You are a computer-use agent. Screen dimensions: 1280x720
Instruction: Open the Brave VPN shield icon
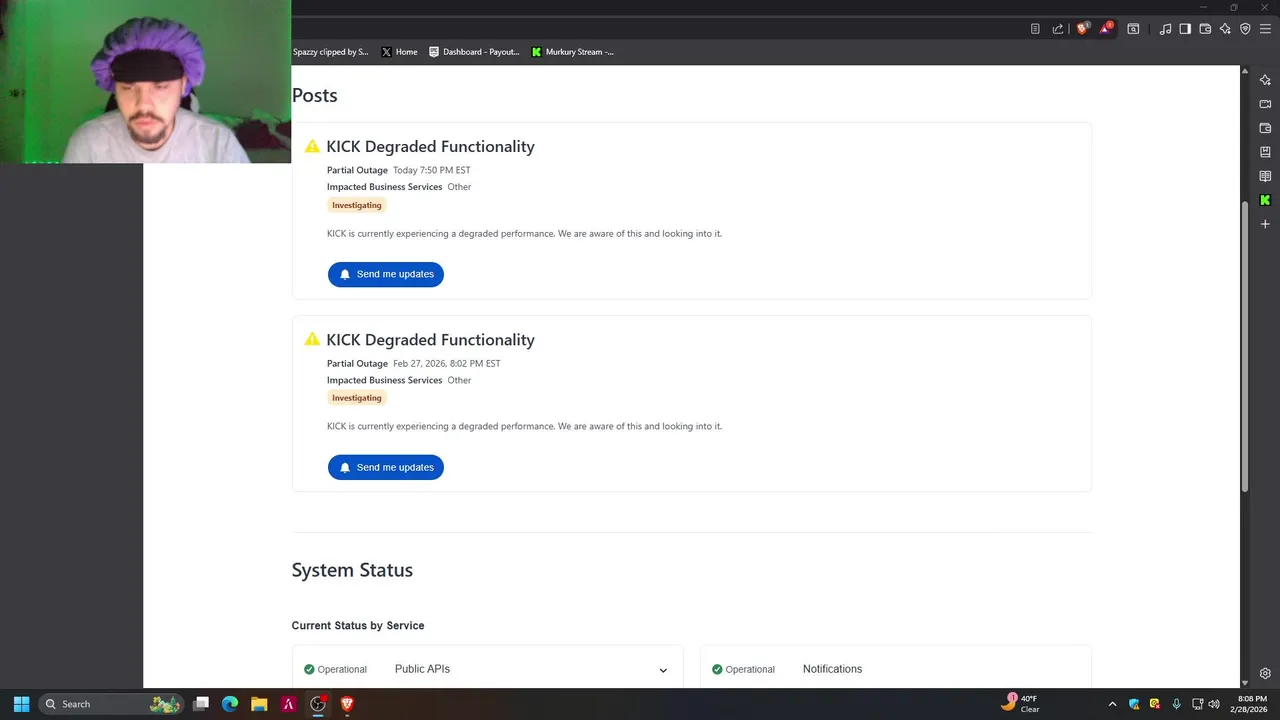1245,29
